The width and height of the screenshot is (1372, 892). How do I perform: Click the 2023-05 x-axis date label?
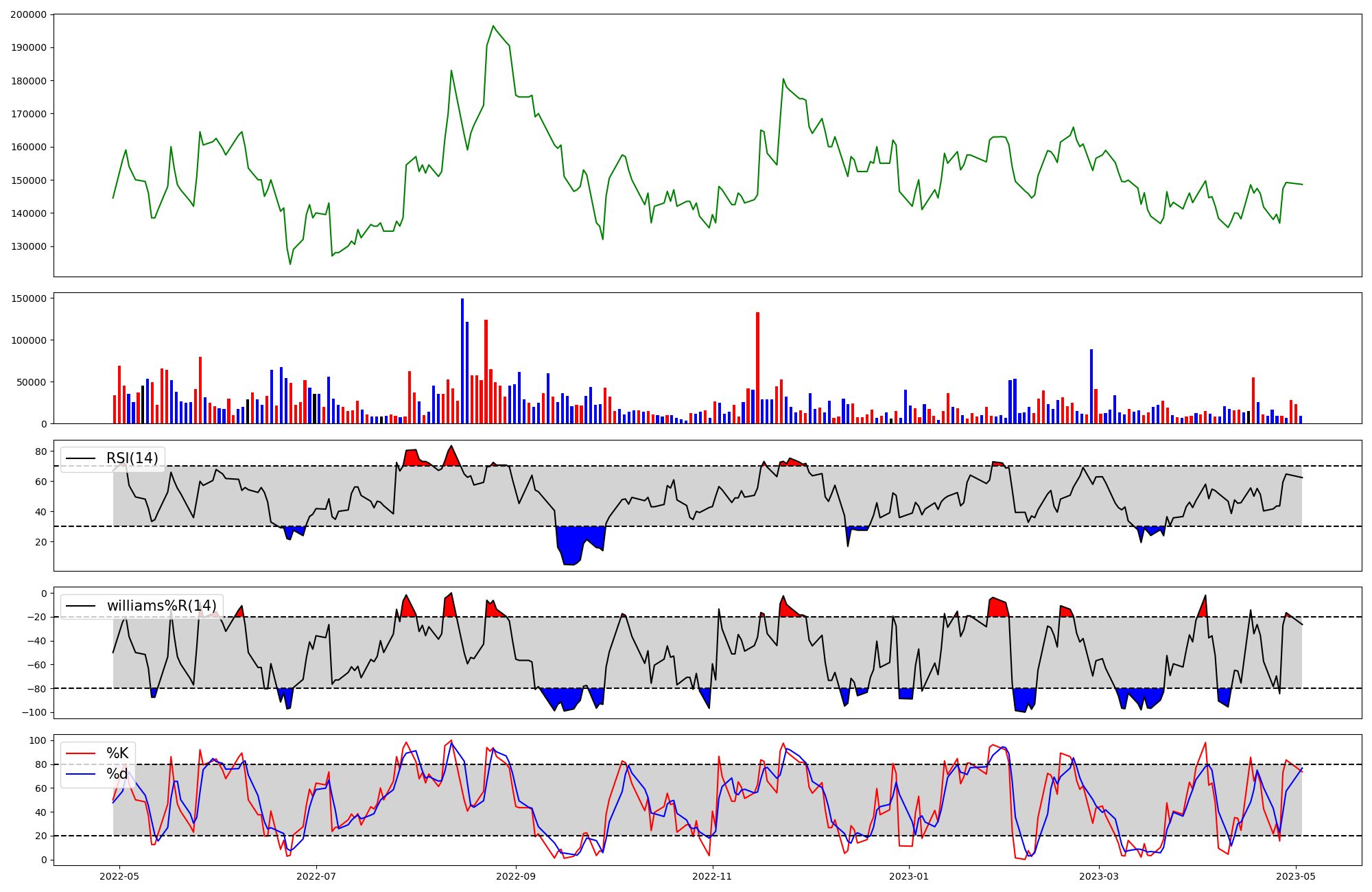1297,876
